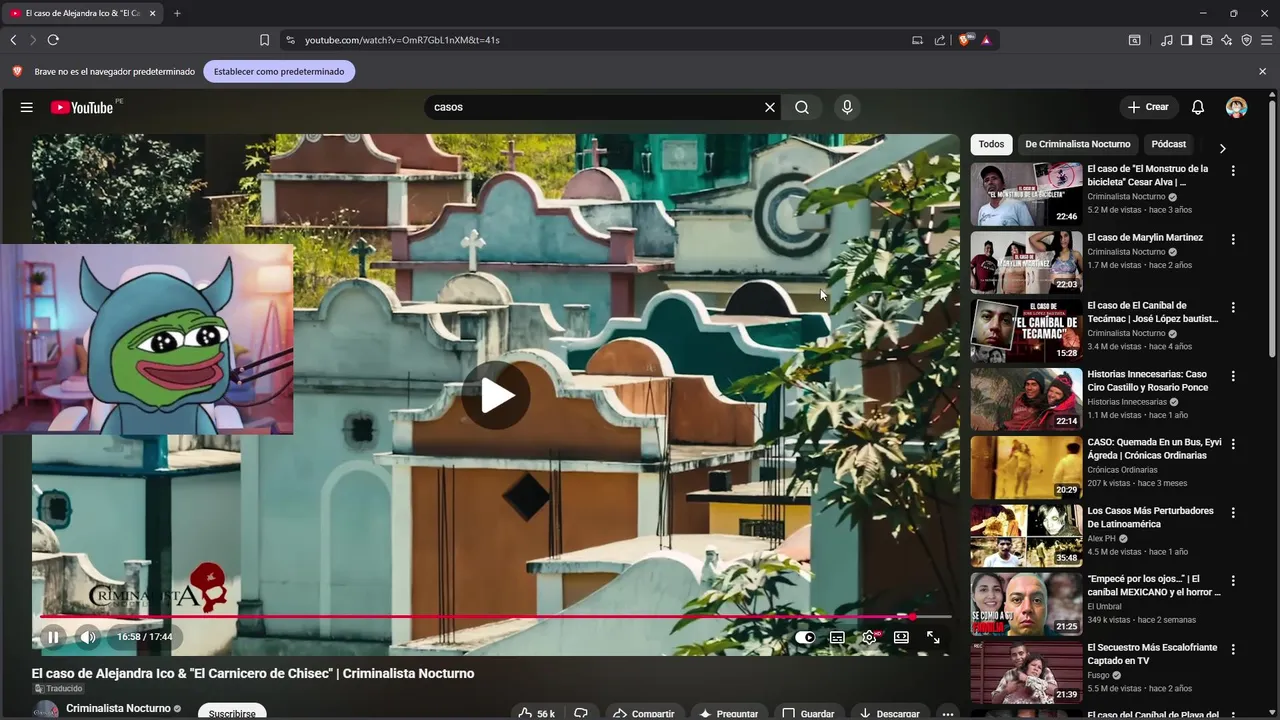Click the Preguntar button
The height and width of the screenshot is (720, 1280).
pyautogui.click(x=729, y=713)
